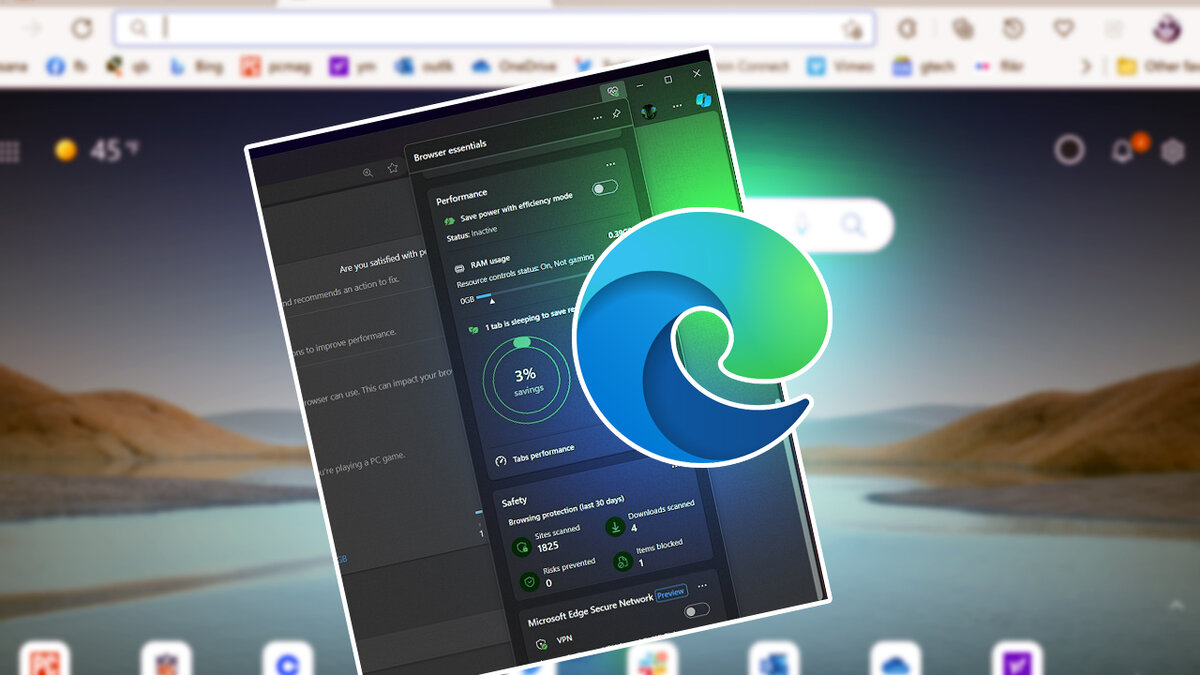Open red PC quick link tile at bottom
1200x675 pixels.
pos(44,660)
